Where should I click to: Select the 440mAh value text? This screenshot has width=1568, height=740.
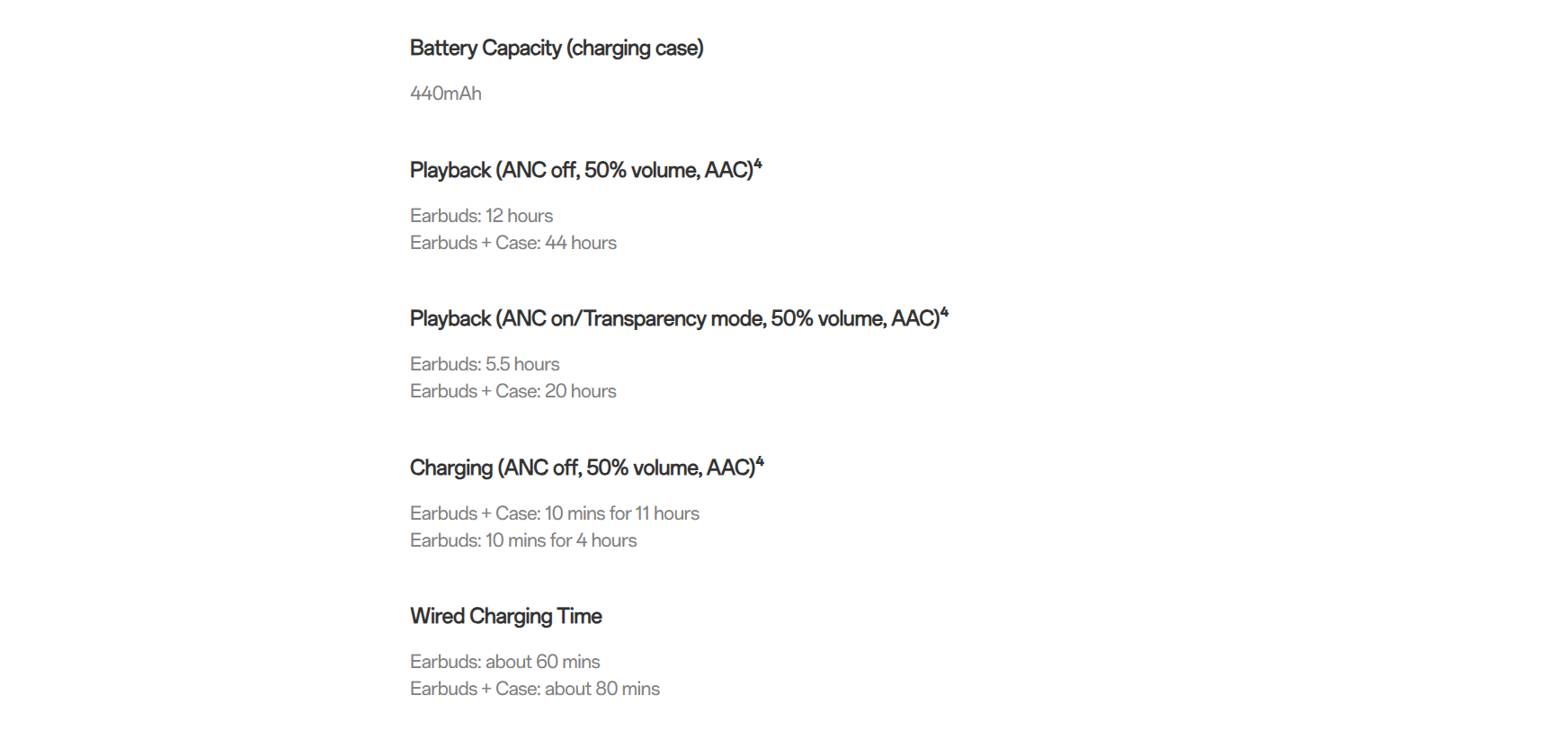pyautogui.click(x=446, y=94)
